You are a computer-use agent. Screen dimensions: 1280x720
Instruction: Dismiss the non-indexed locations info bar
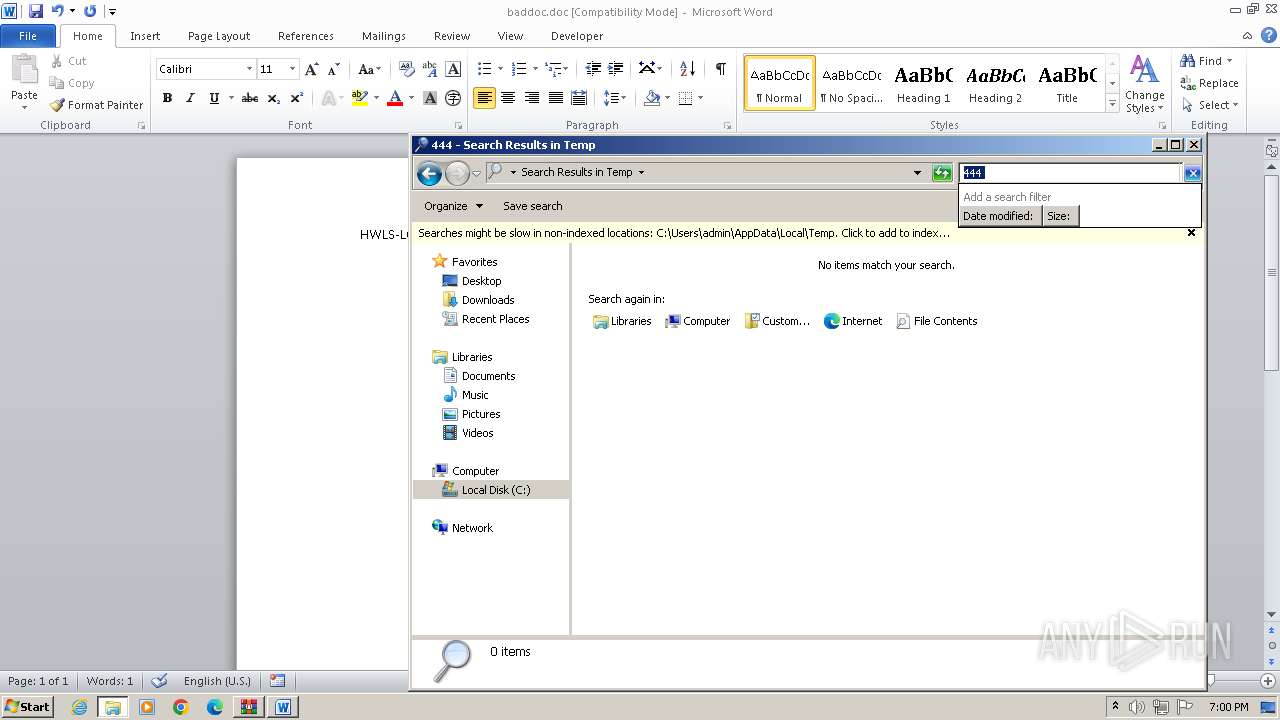pos(1191,232)
